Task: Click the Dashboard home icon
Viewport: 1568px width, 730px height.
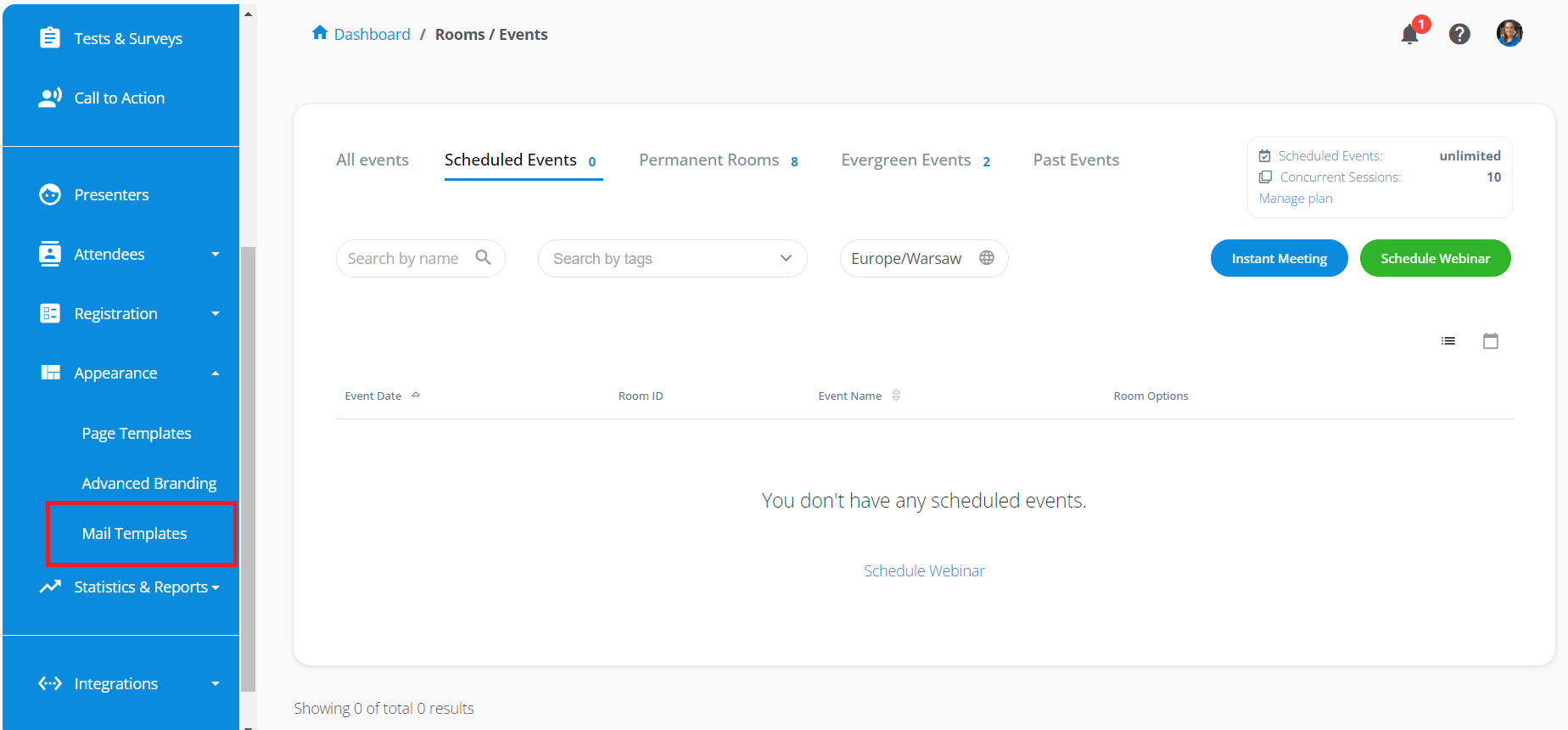Action: click(x=320, y=33)
